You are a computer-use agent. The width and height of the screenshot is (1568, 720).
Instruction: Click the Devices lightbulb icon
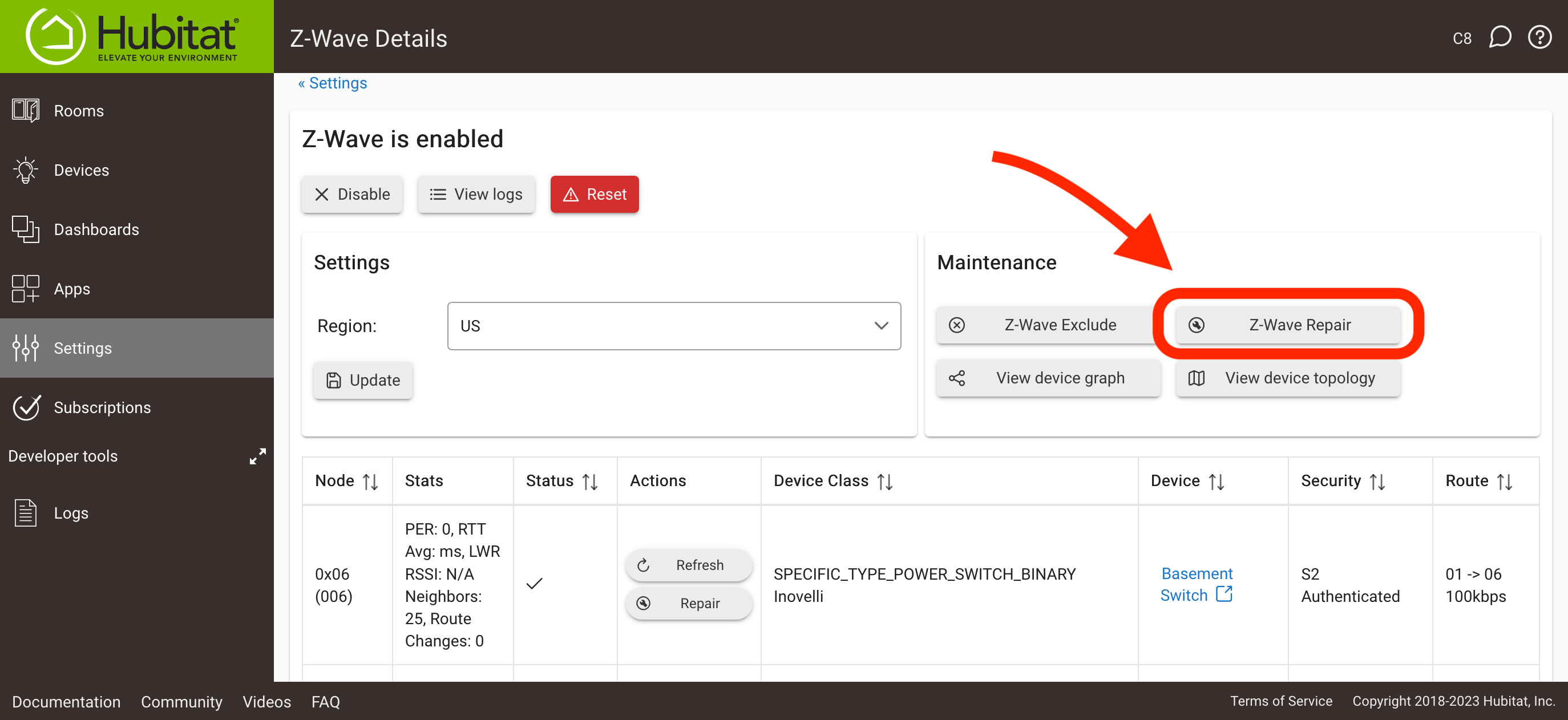[26, 170]
